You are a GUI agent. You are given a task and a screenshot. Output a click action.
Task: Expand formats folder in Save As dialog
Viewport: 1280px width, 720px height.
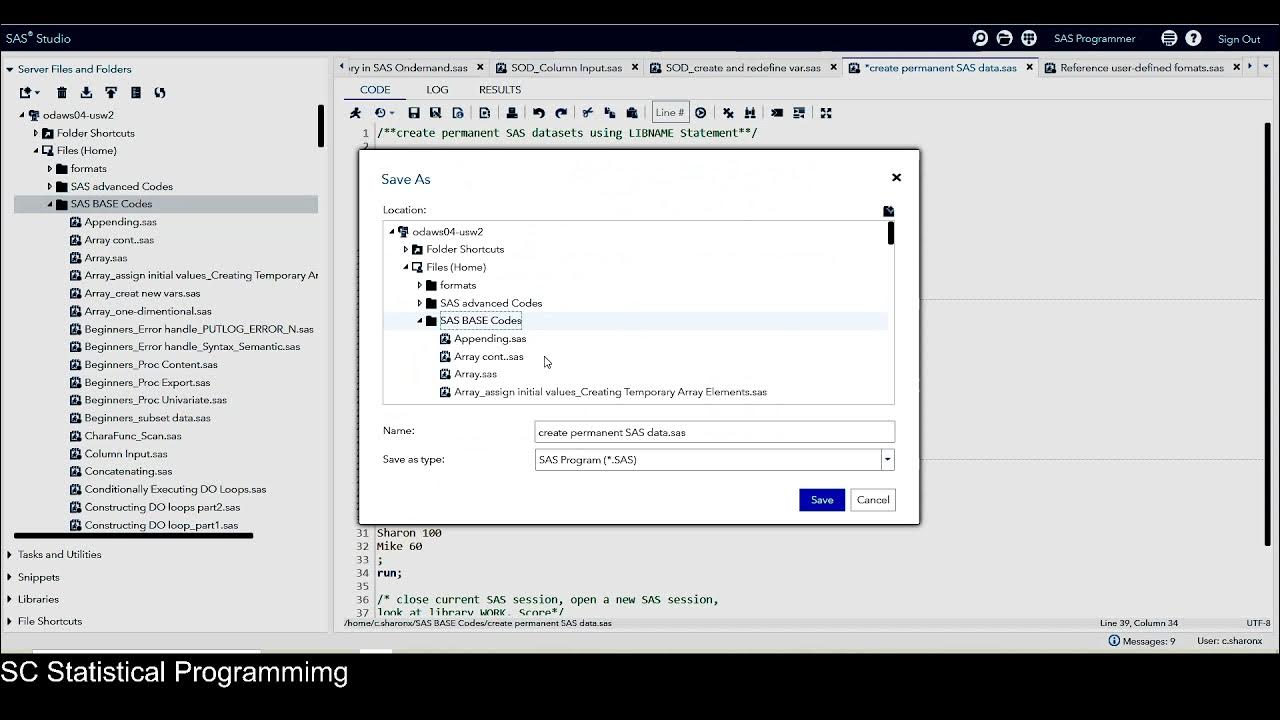click(420, 285)
